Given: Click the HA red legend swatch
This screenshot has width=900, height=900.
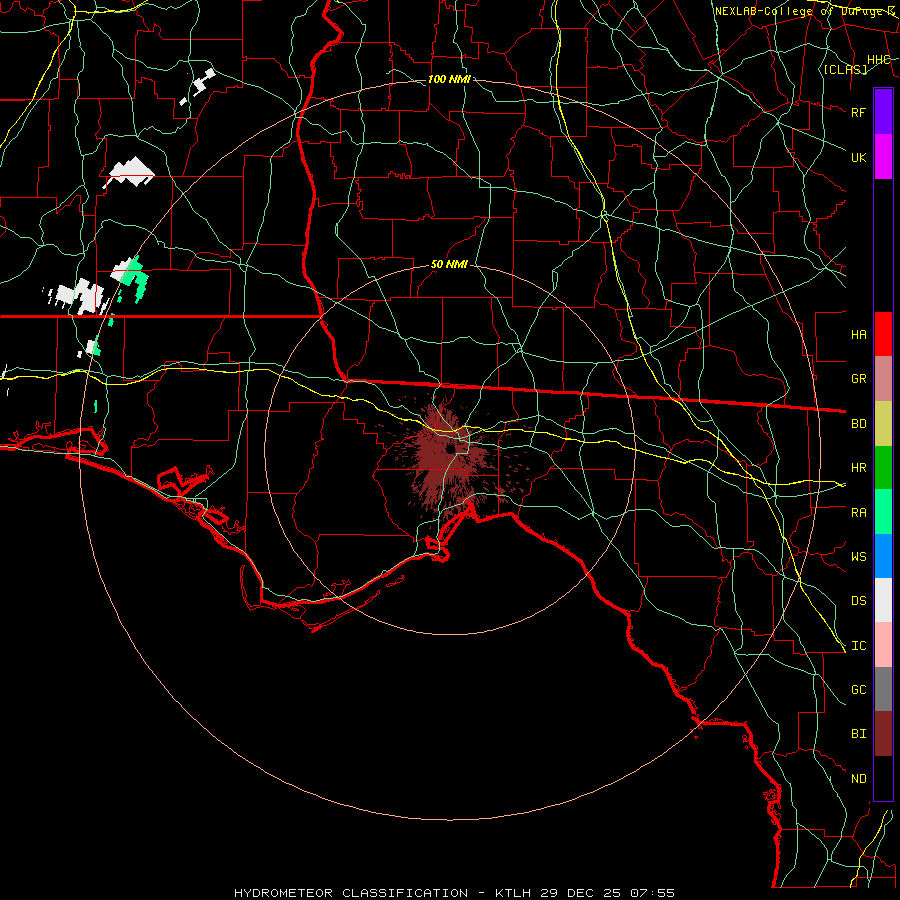Looking at the screenshot, I should 883,334.
